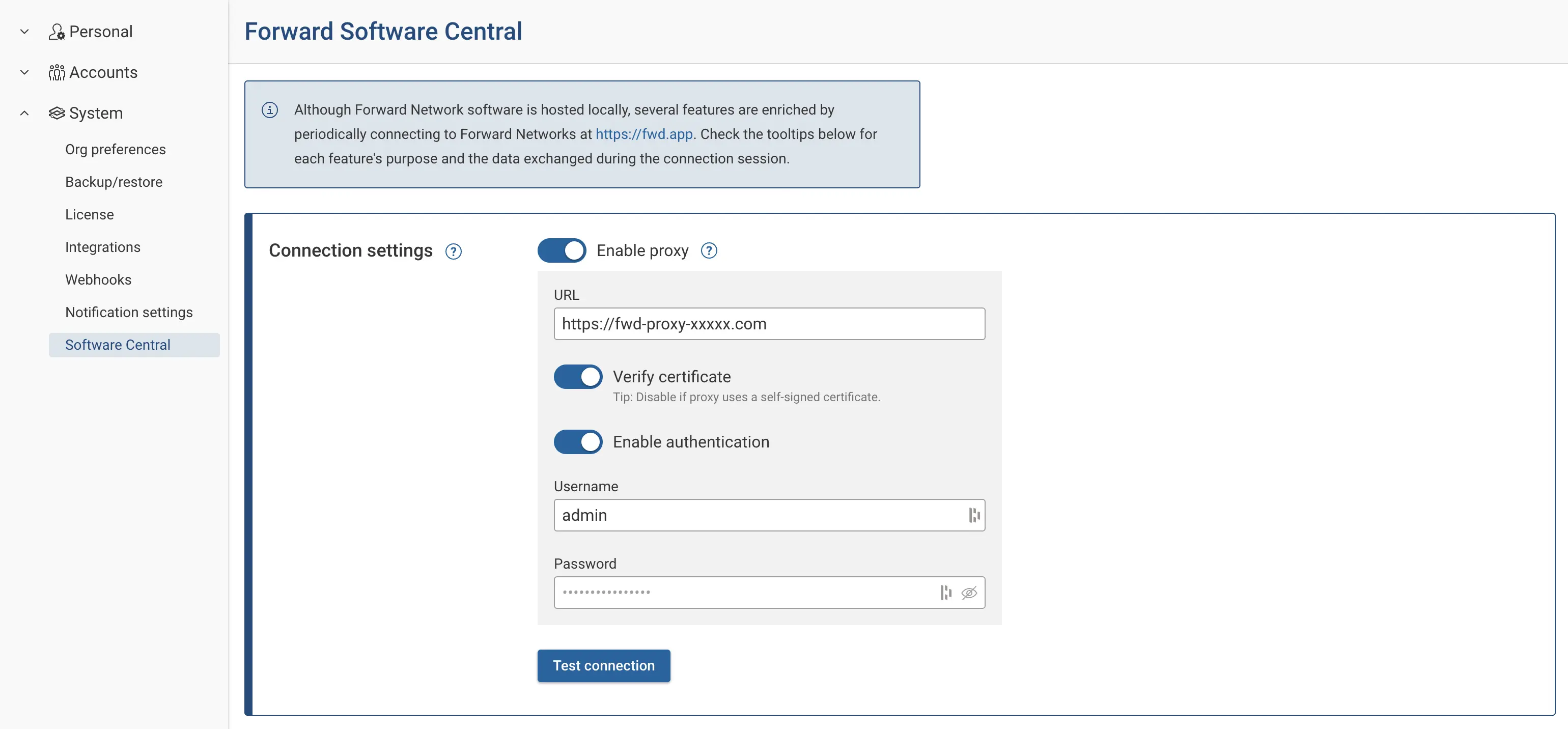
Task: Click the URL field label
Action: point(566,295)
